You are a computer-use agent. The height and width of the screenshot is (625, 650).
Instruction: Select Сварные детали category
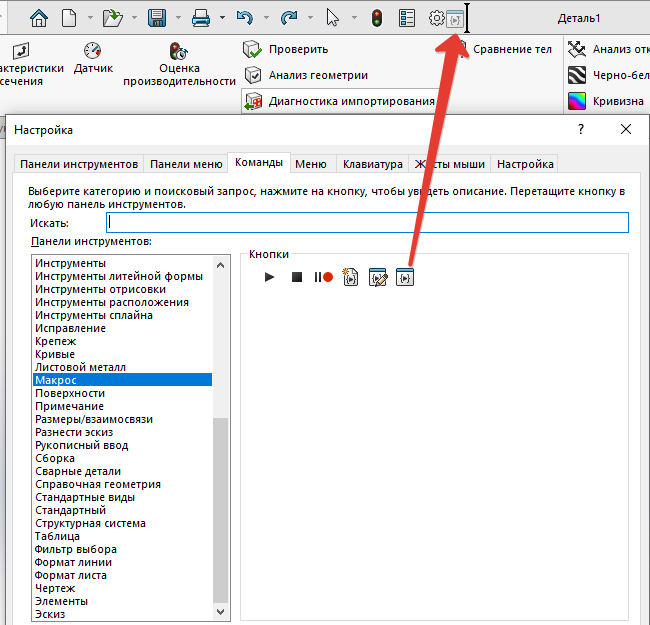[122, 471]
